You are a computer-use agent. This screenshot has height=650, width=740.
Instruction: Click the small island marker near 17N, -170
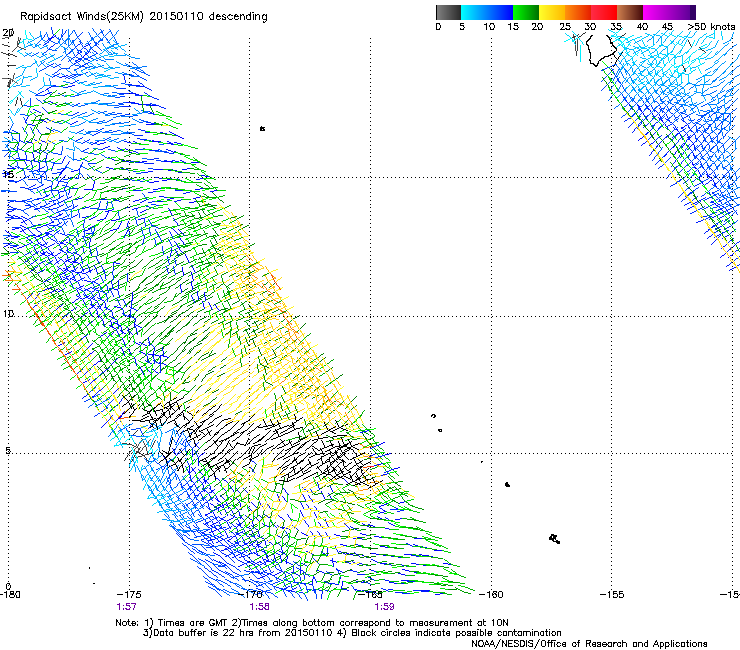tap(262, 128)
